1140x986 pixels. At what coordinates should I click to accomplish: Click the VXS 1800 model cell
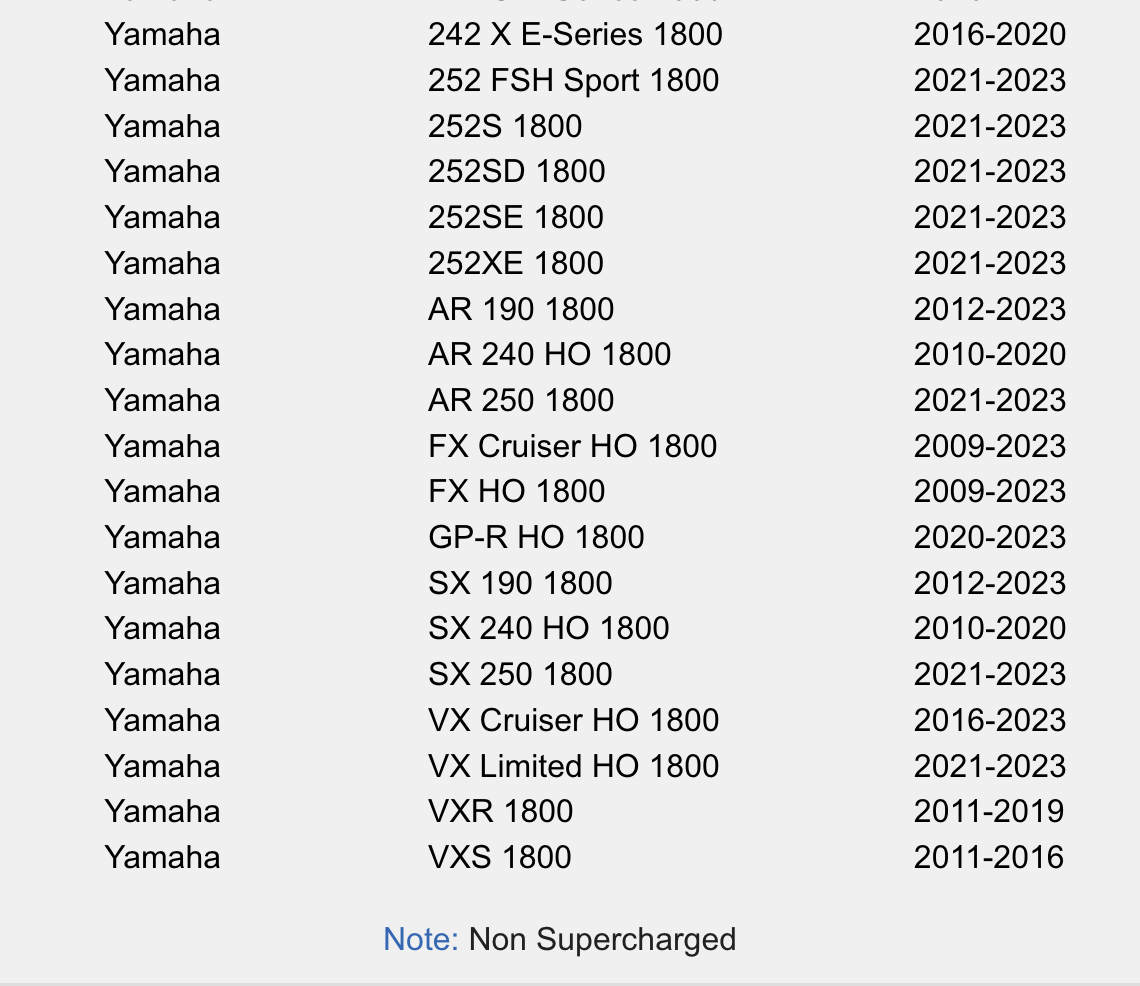click(499, 858)
